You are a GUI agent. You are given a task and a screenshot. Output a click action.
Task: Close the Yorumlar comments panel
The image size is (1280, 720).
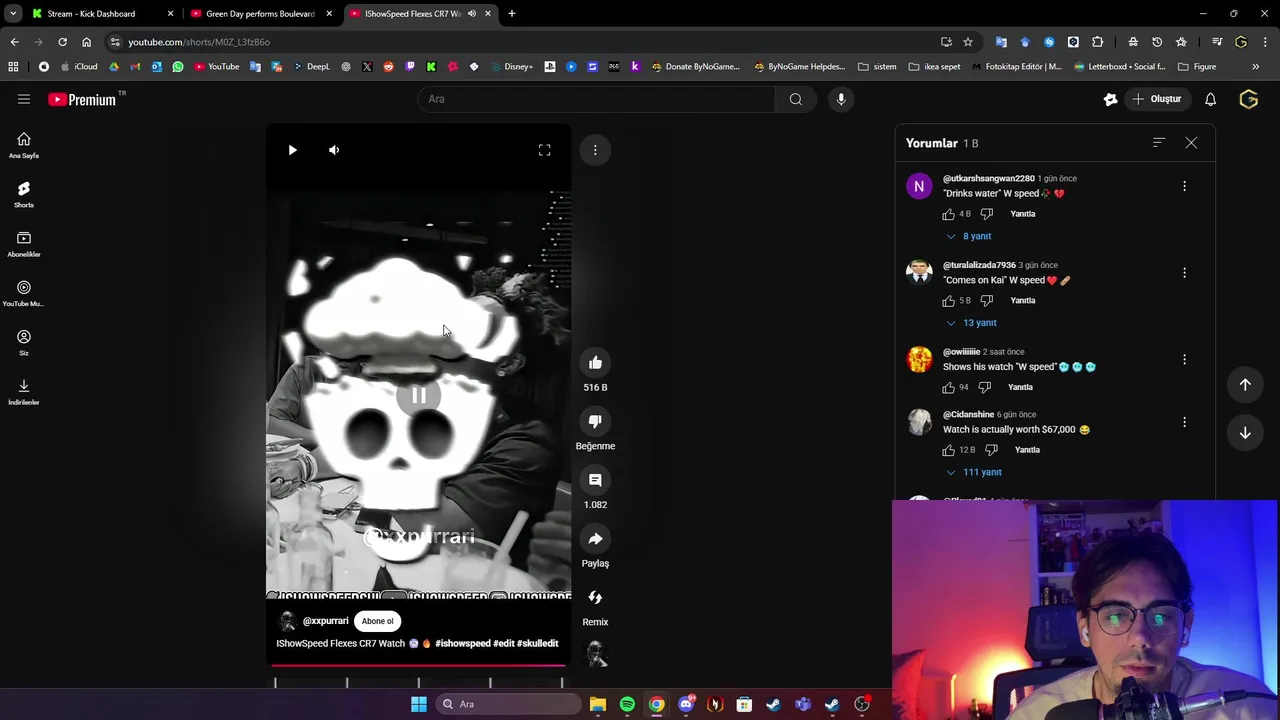1191,143
